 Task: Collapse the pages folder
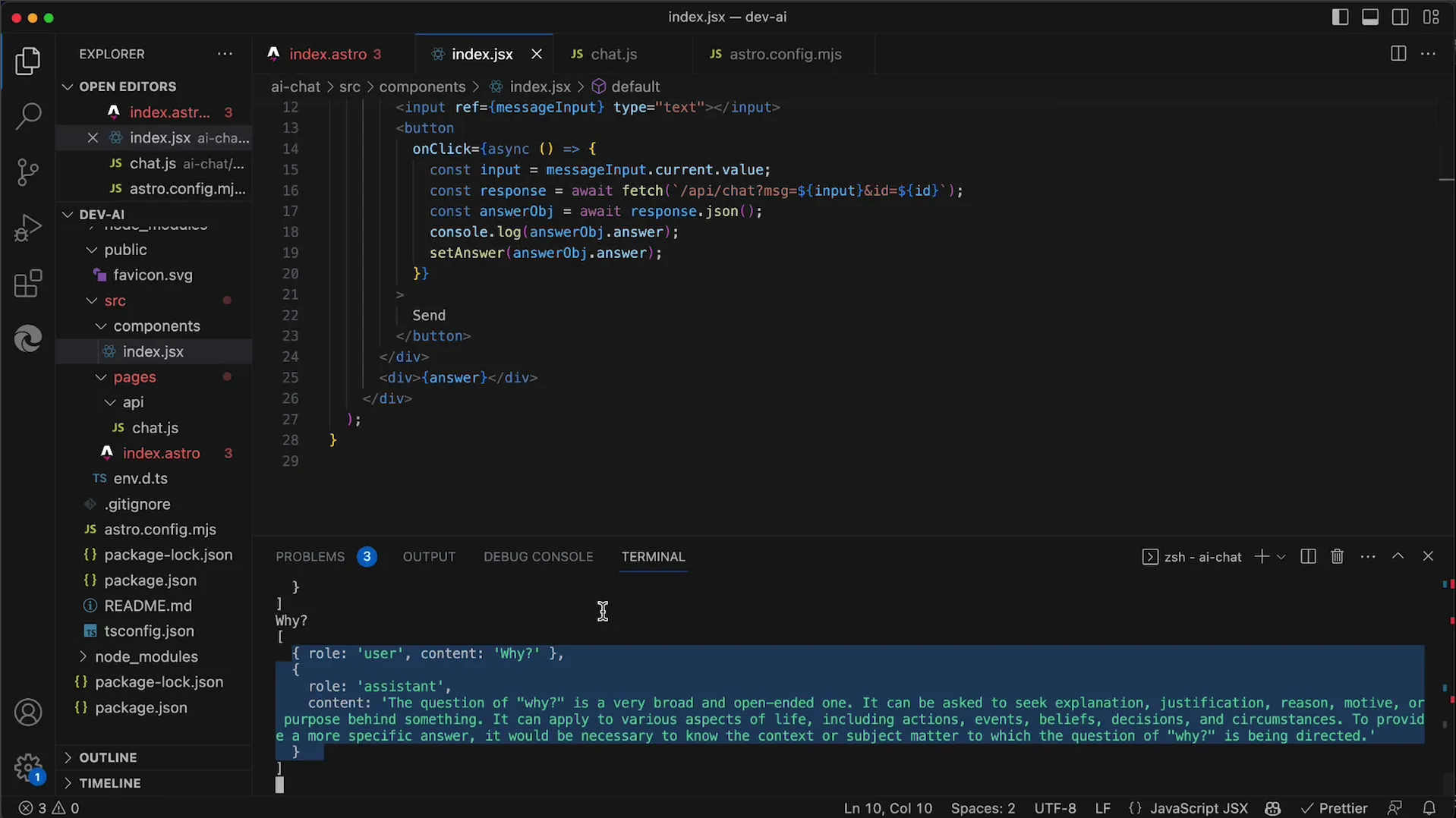[x=134, y=377]
